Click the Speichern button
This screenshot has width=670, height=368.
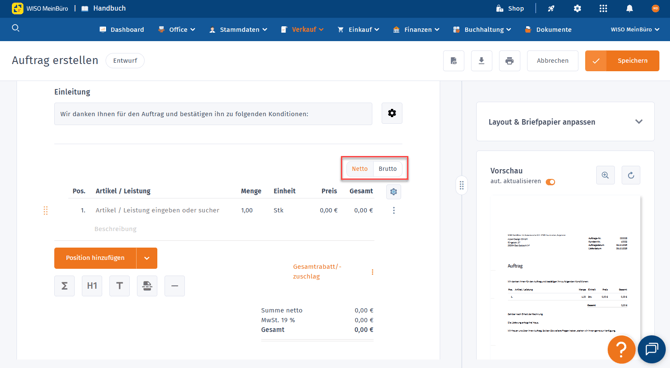point(622,61)
